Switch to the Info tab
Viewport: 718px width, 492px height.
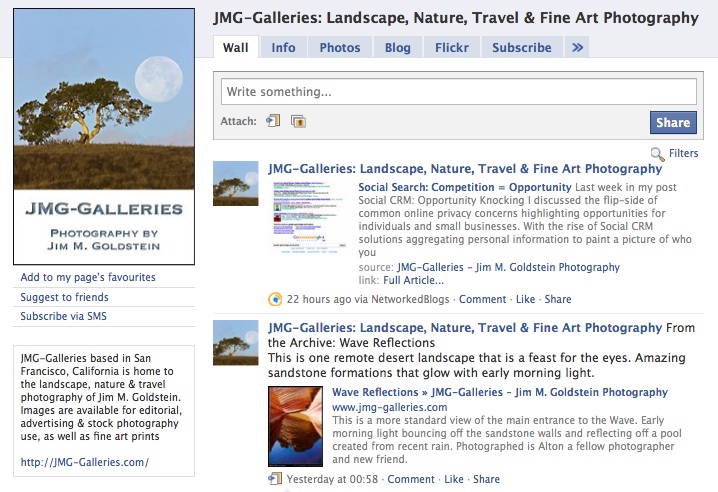pos(283,47)
